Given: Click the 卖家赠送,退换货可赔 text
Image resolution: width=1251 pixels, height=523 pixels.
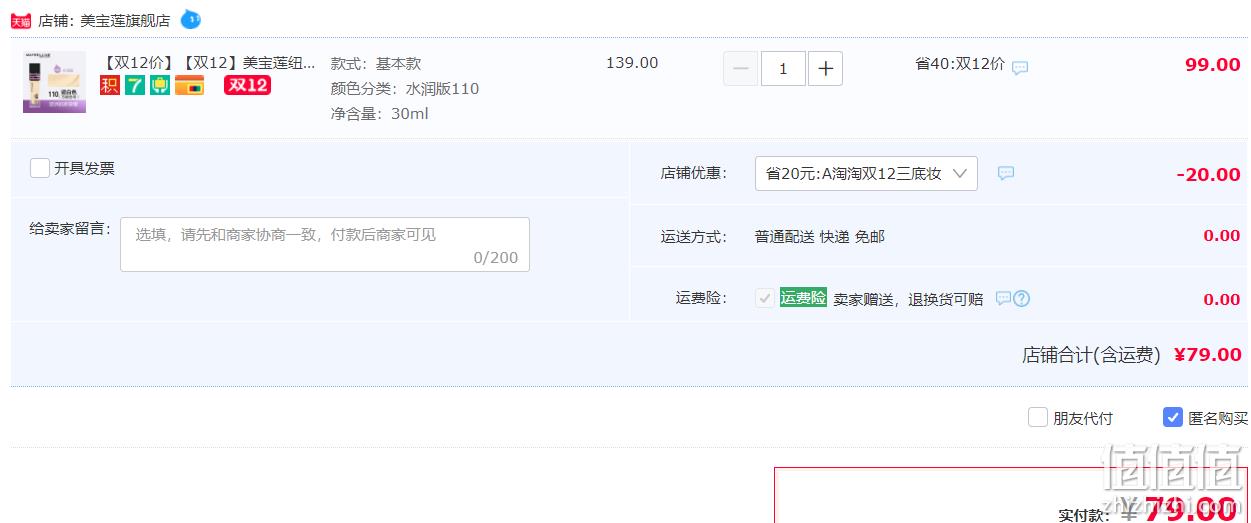Looking at the screenshot, I should point(908,299).
